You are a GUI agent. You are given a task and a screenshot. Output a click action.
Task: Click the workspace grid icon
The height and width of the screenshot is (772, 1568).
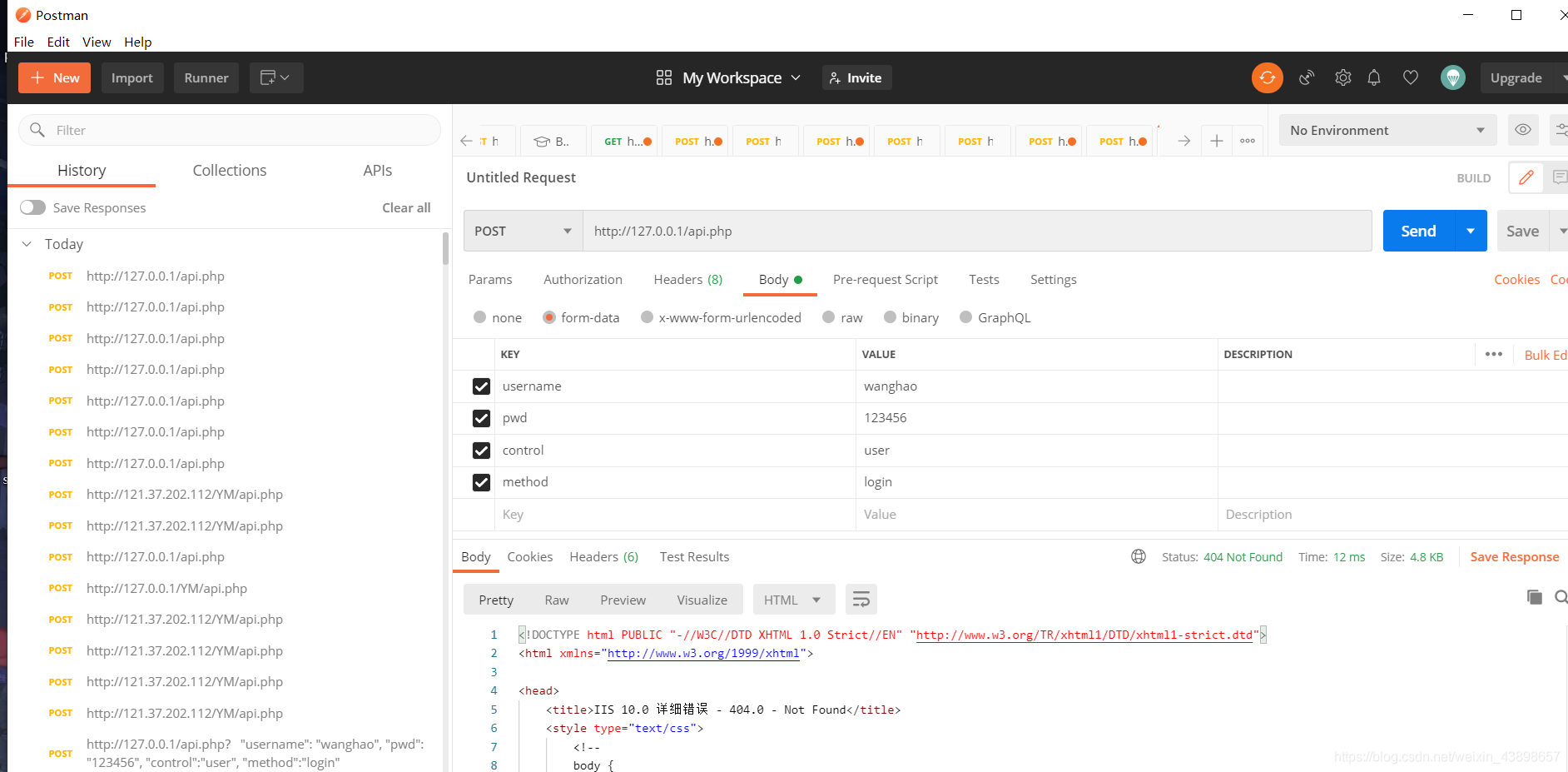click(x=663, y=77)
